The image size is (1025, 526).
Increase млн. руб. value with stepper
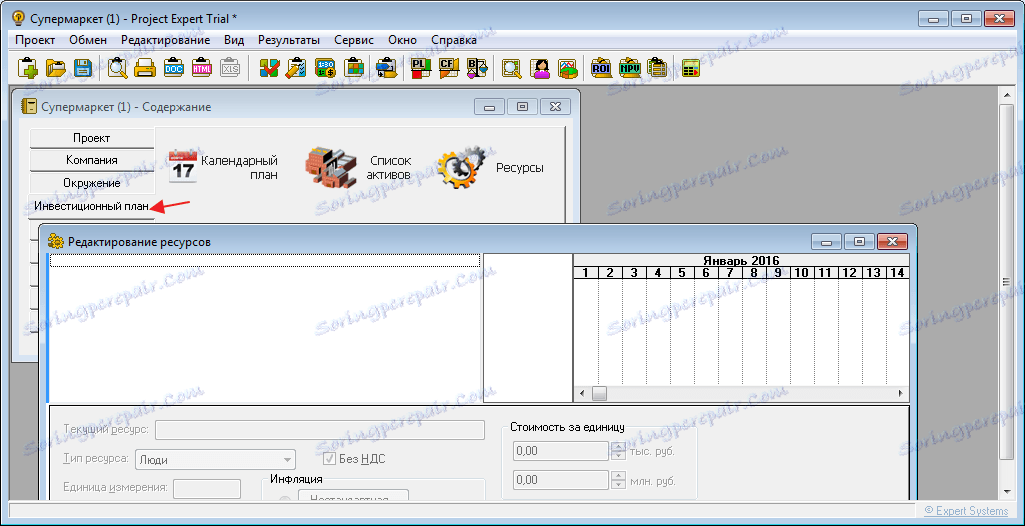click(618, 476)
